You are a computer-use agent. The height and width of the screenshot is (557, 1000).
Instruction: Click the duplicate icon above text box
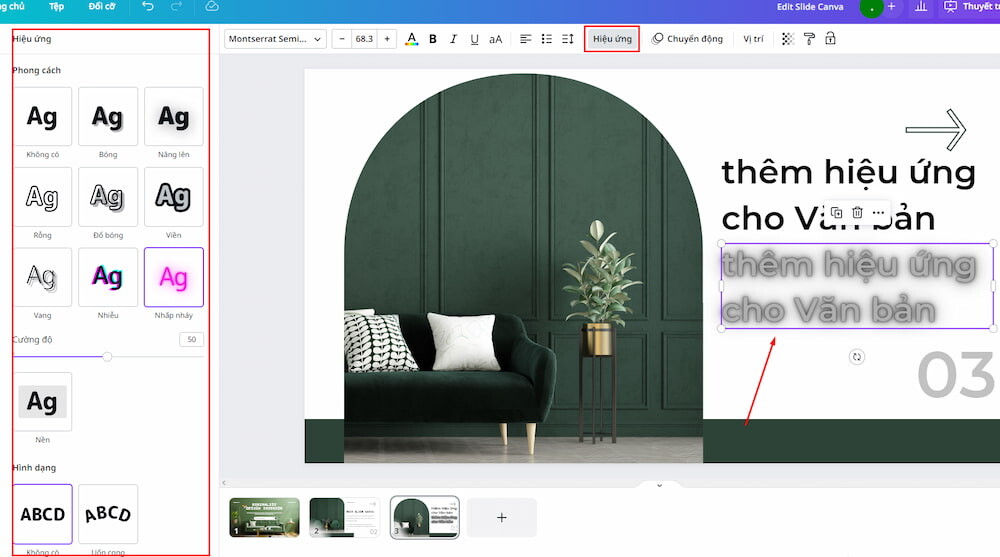[x=836, y=212]
